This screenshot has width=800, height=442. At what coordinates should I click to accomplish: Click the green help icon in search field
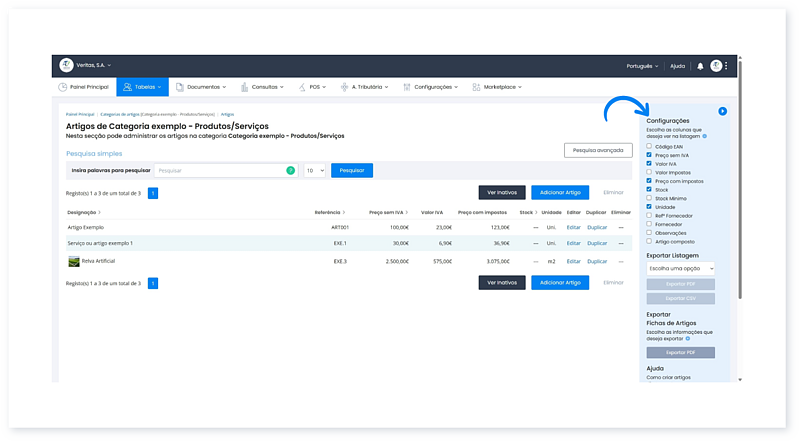[290, 171]
